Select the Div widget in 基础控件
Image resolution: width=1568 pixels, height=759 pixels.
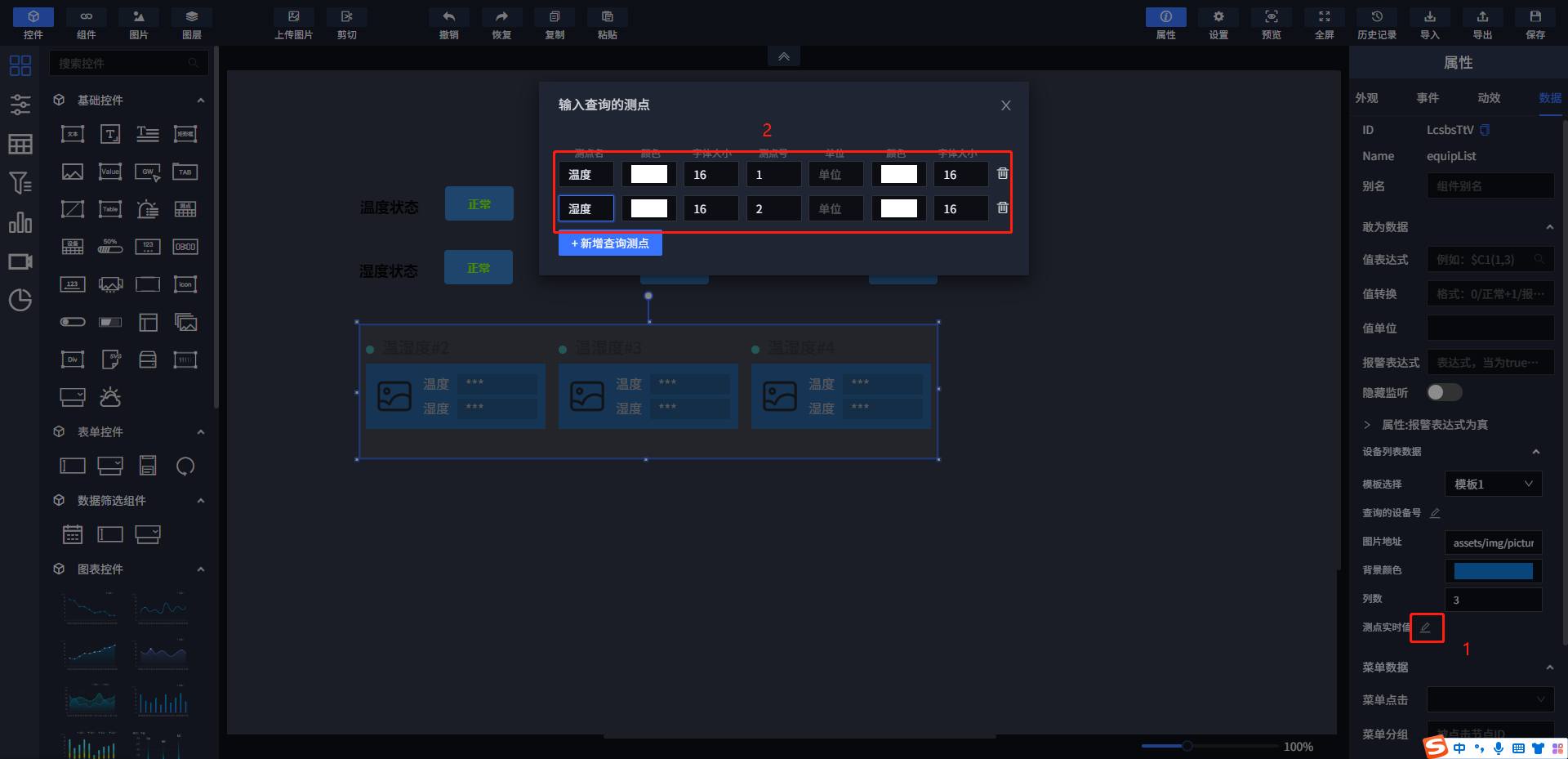coord(73,359)
